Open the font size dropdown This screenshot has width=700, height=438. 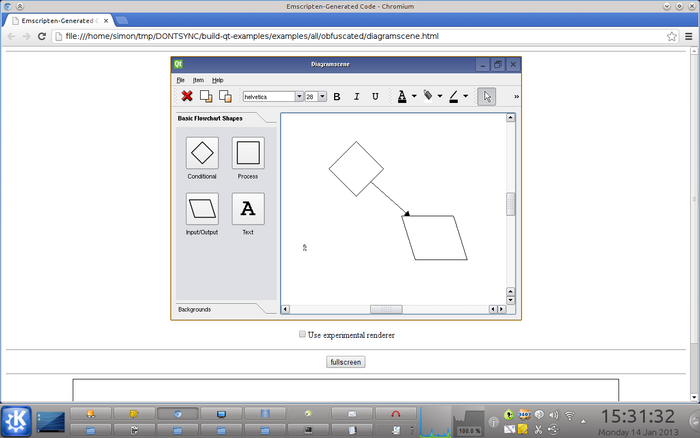click(322, 97)
